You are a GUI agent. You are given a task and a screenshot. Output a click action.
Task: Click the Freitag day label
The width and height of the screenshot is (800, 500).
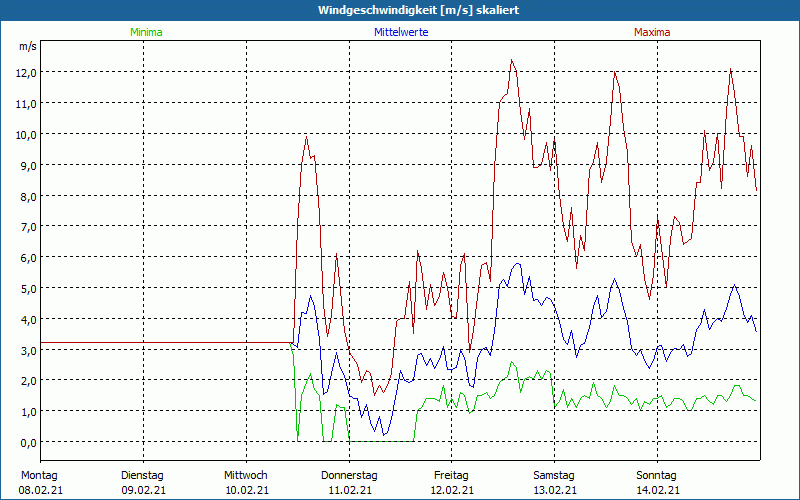coord(452,476)
